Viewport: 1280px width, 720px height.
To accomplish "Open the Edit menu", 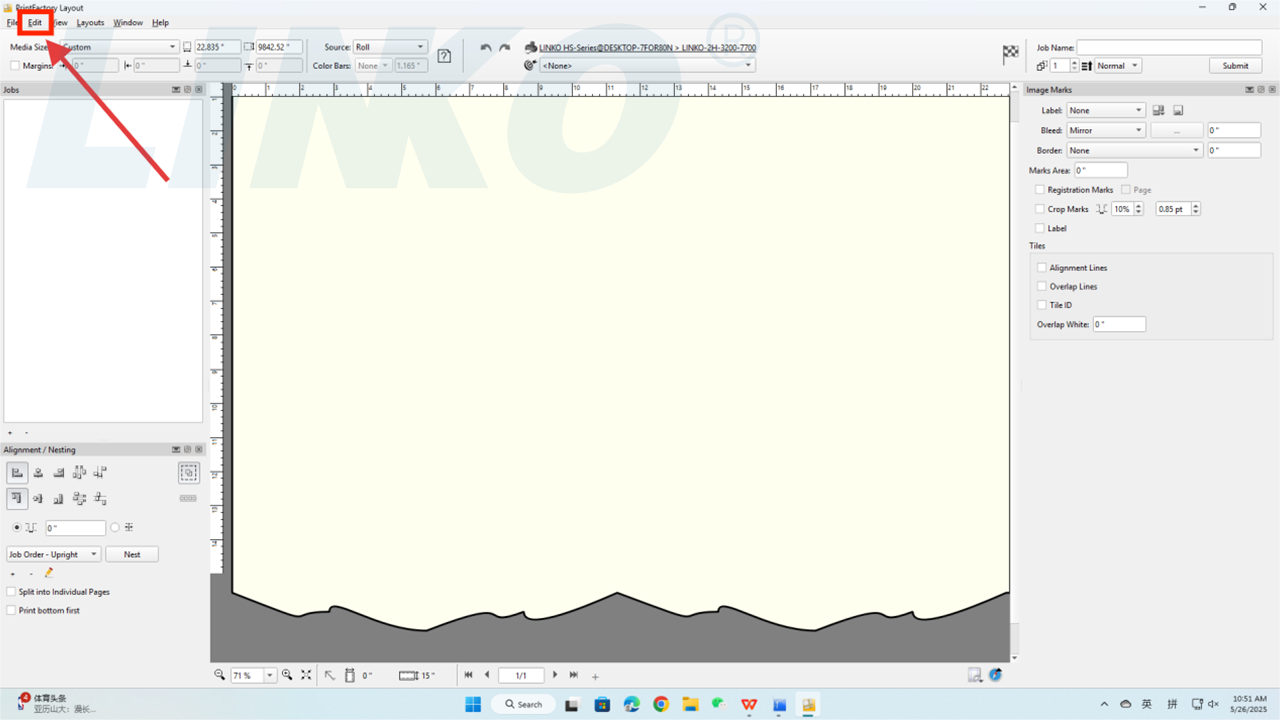I will pyautogui.click(x=35, y=22).
